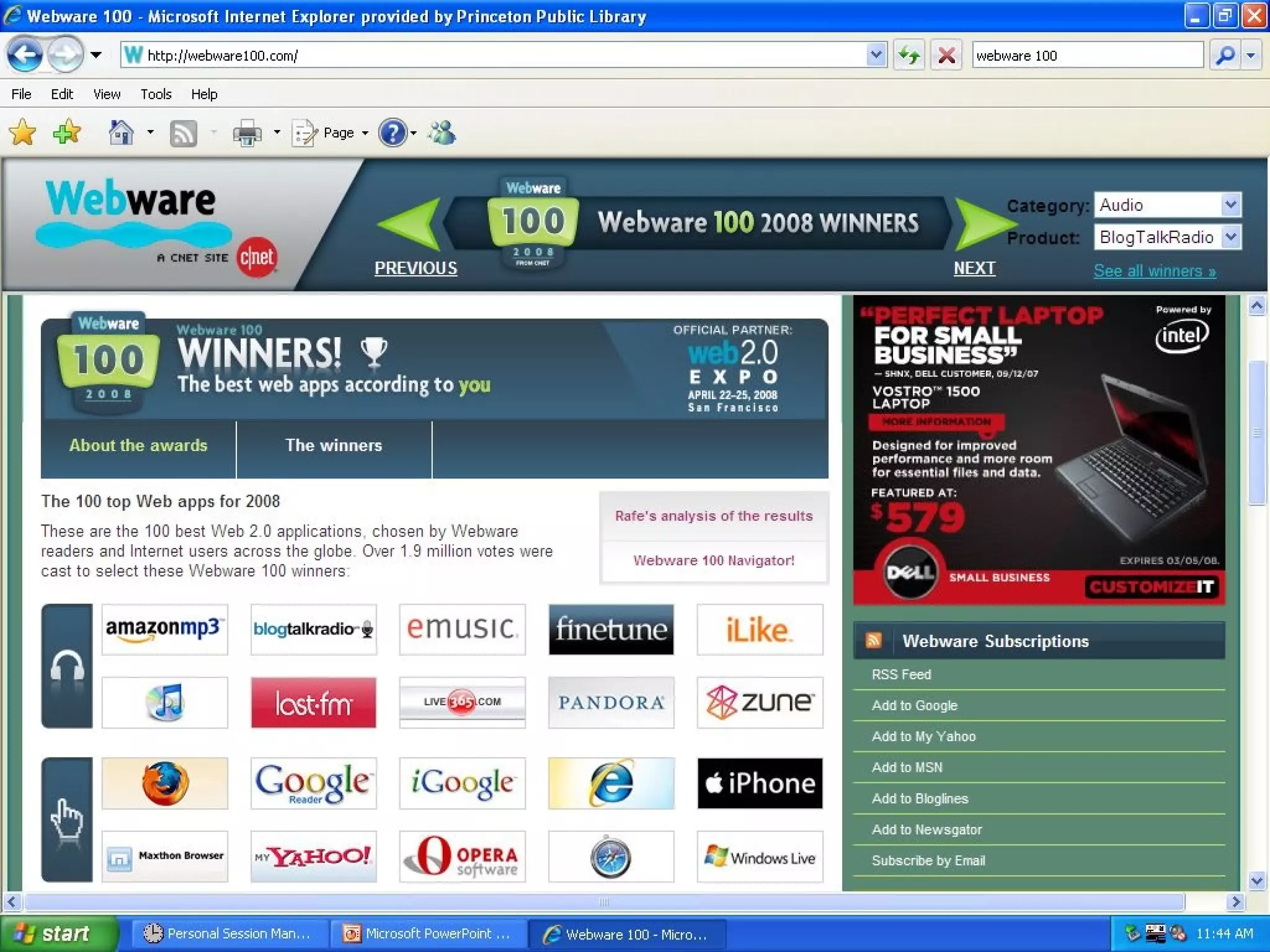Click the RSS feeds toolbar icon
The height and width of the screenshot is (952, 1270).
183,133
